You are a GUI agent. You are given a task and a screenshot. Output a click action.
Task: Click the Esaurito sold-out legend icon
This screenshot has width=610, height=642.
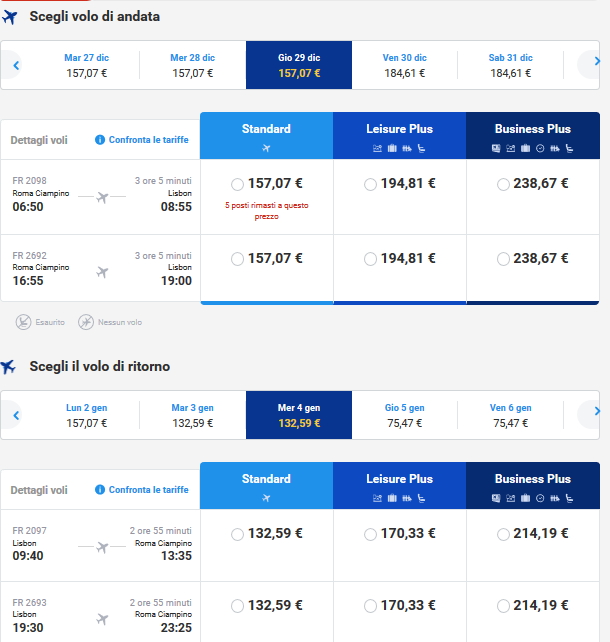(x=25, y=322)
